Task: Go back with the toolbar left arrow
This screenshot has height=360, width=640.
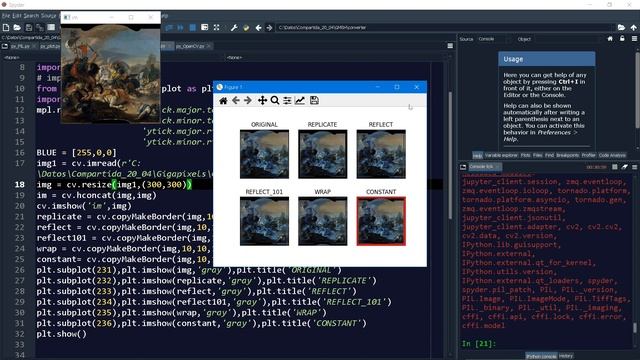Action: 258,27
